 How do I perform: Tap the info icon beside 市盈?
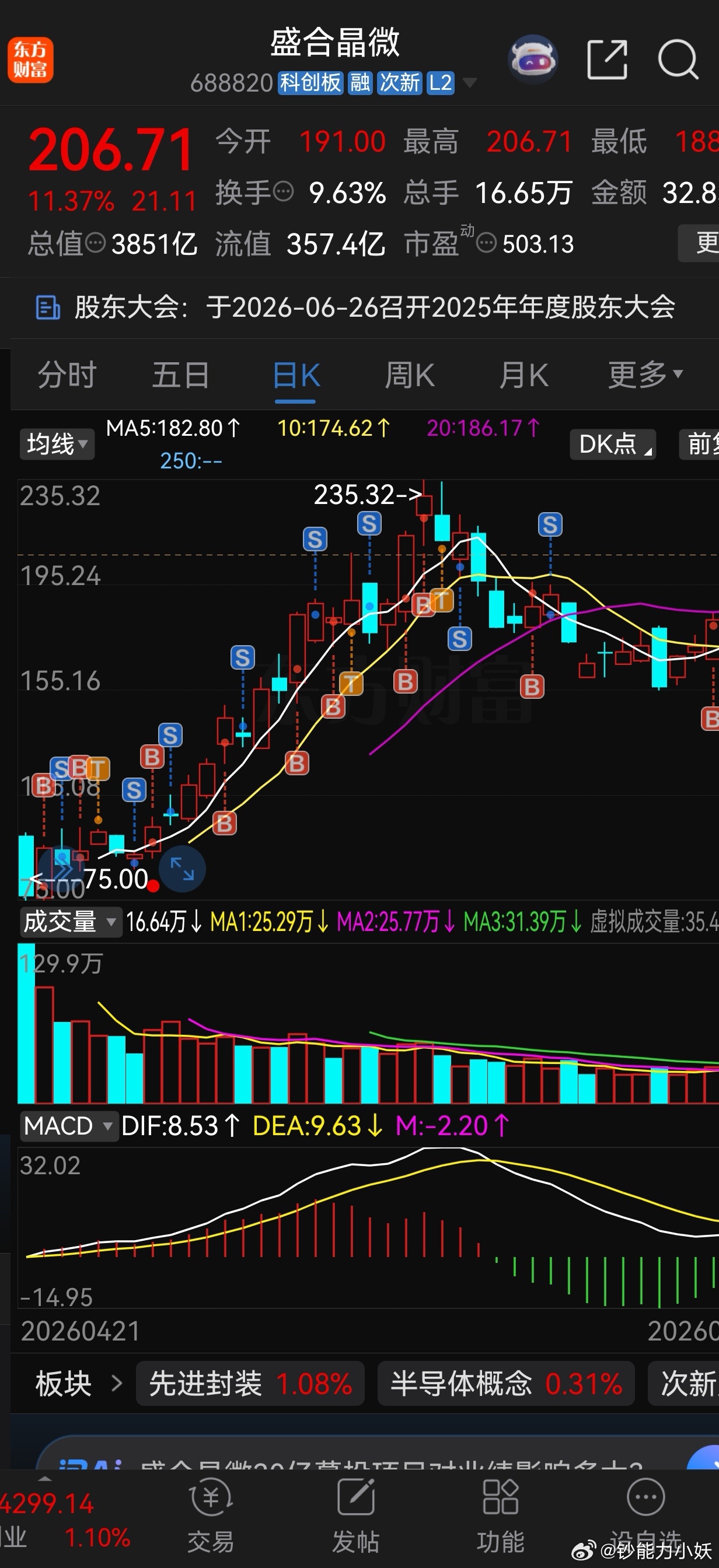click(486, 243)
